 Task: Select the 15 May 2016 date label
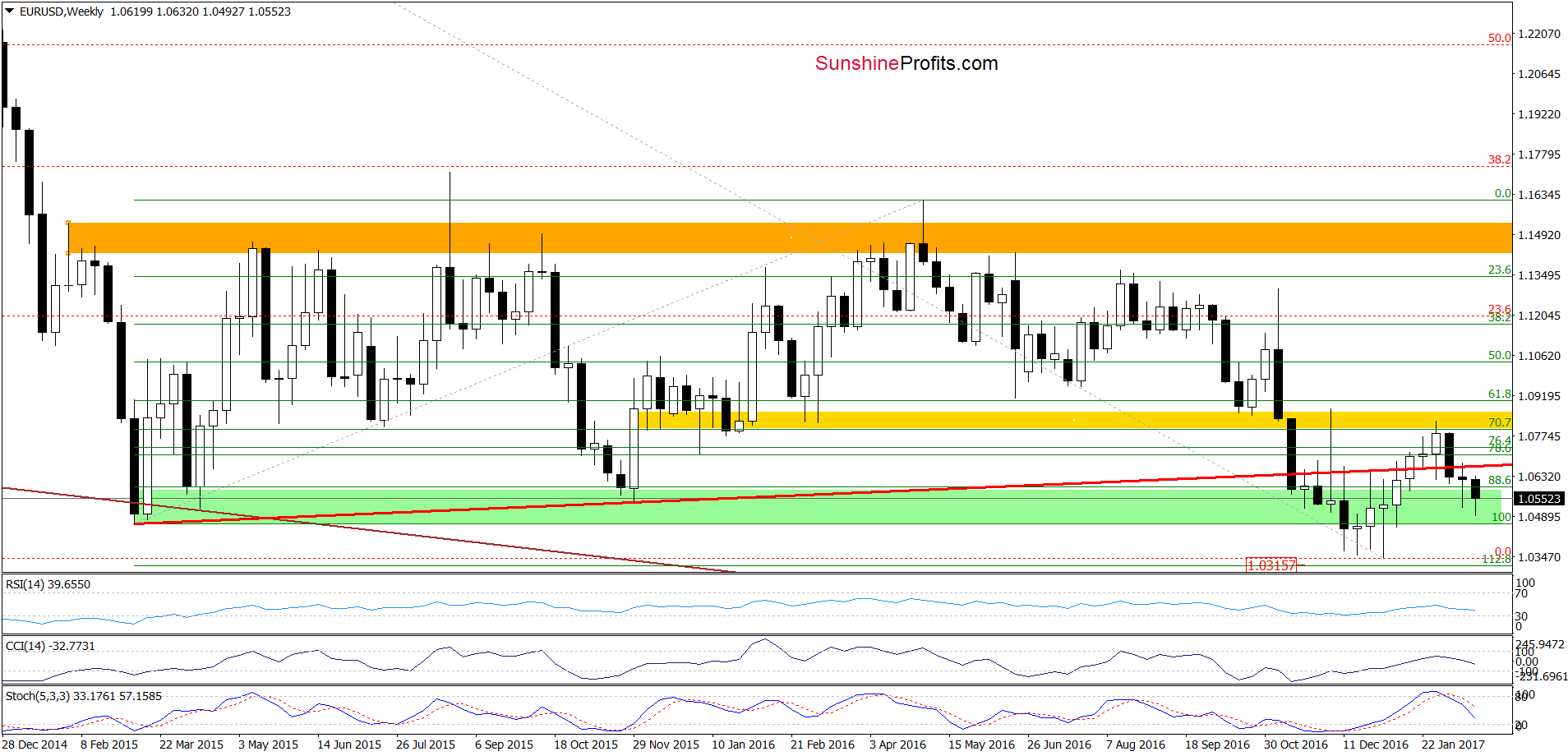[981, 744]
